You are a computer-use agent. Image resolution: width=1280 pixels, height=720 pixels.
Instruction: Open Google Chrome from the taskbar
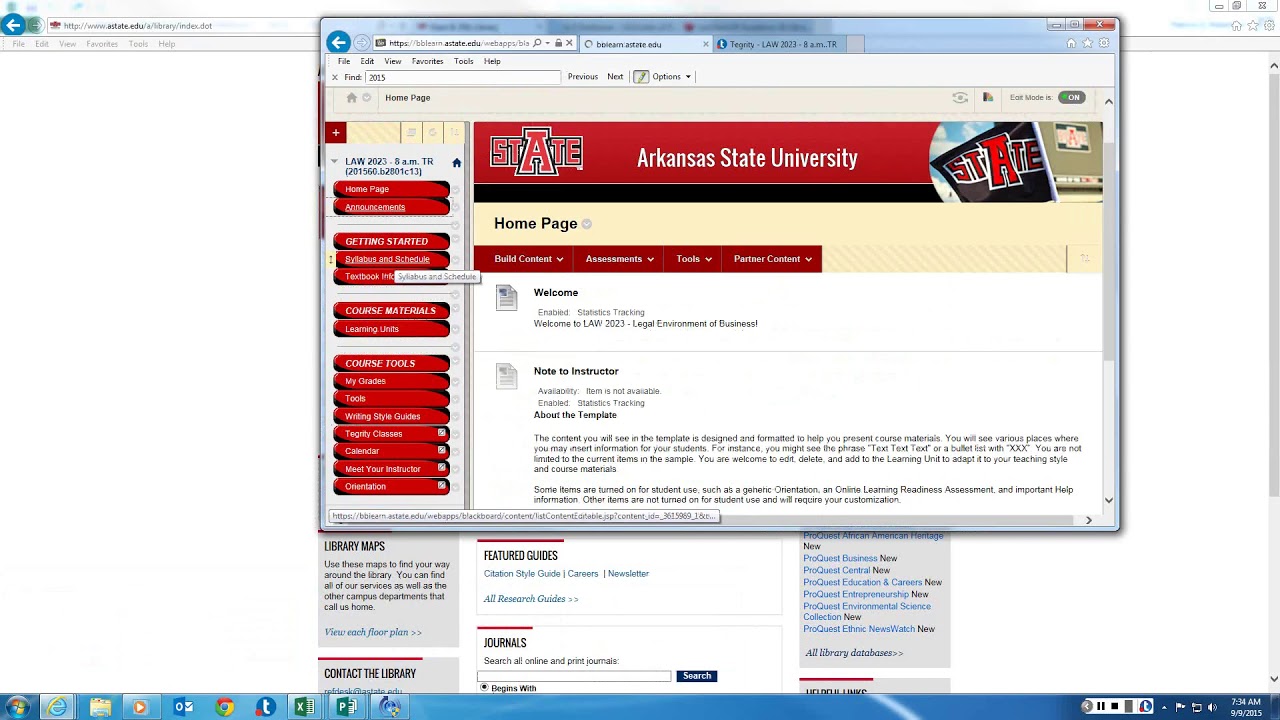(x=224, y=707)
